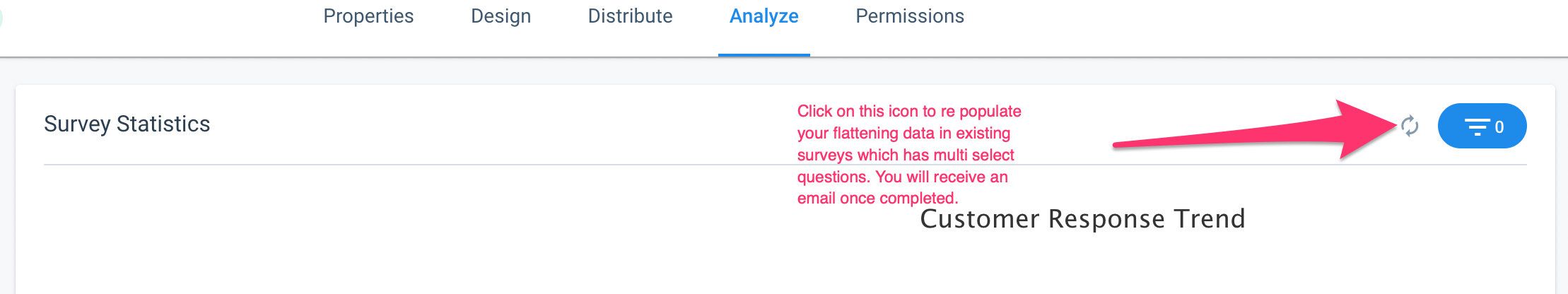
Task: Click the partial green circle at top-left edge
Action: [1, 18]
